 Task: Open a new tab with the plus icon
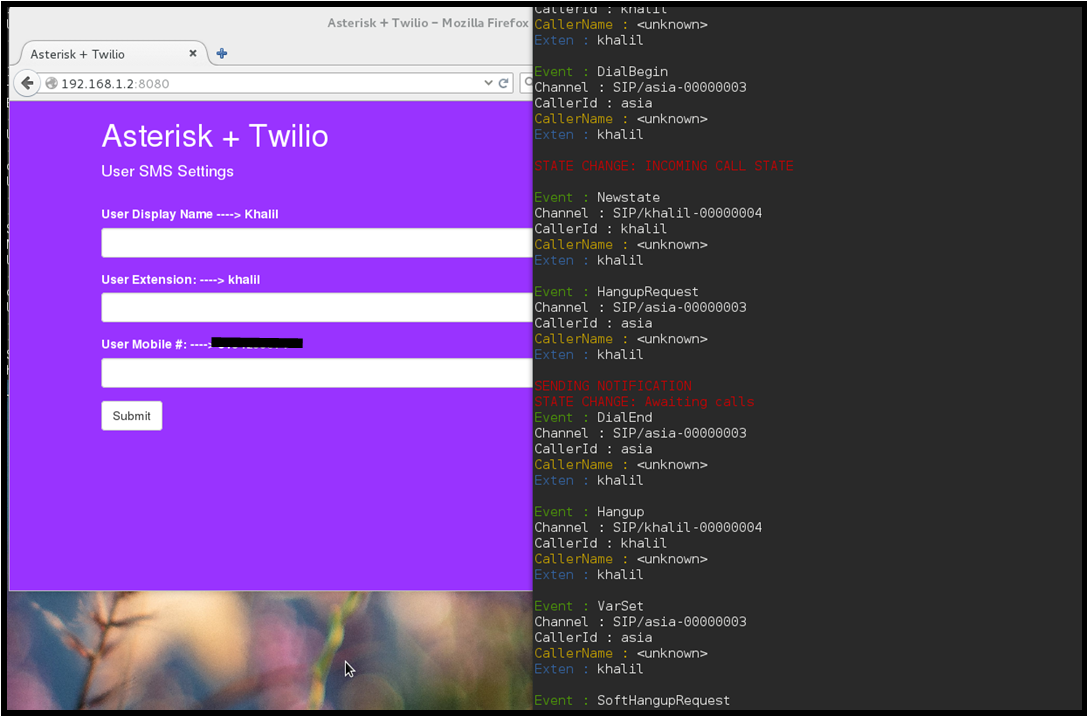click(x=222, y=53)
